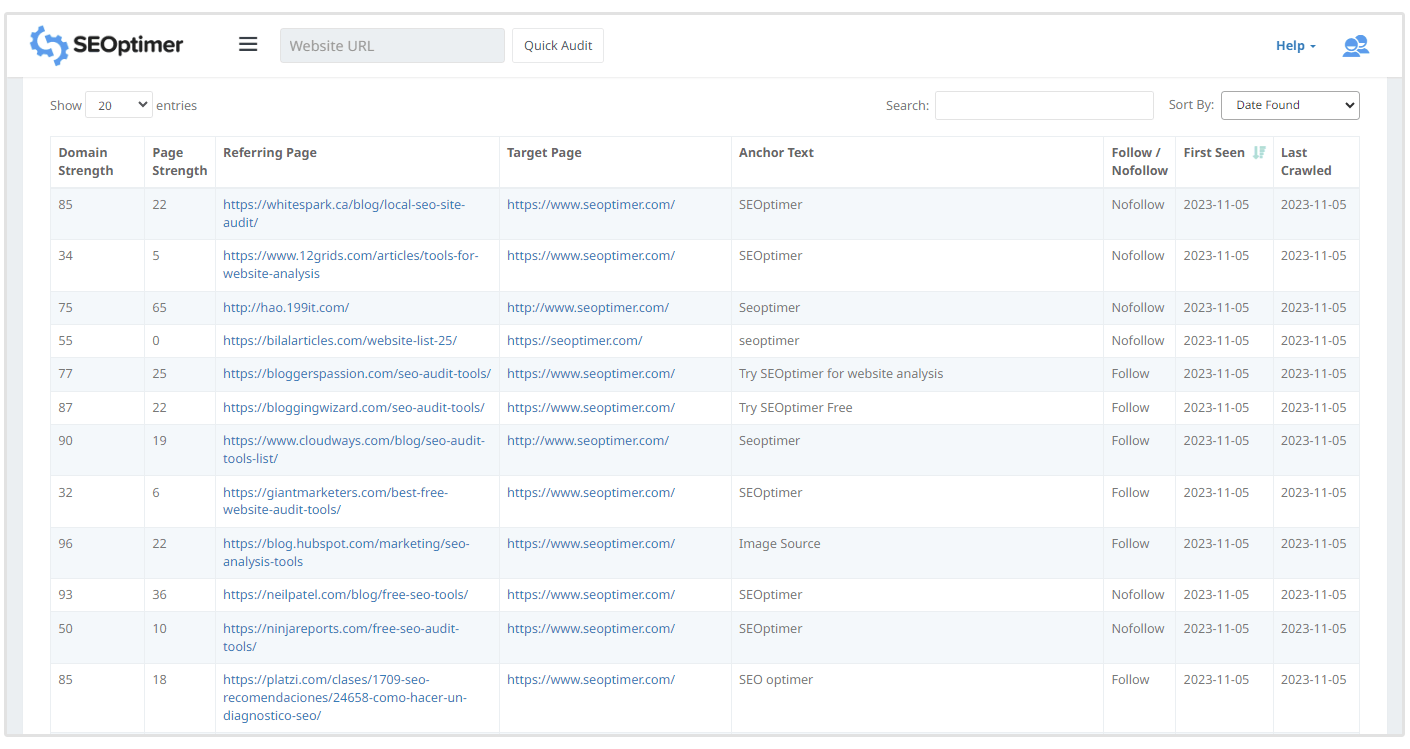
Task: Expand the Show entries dropdown
Action: [x=119, y=105]
